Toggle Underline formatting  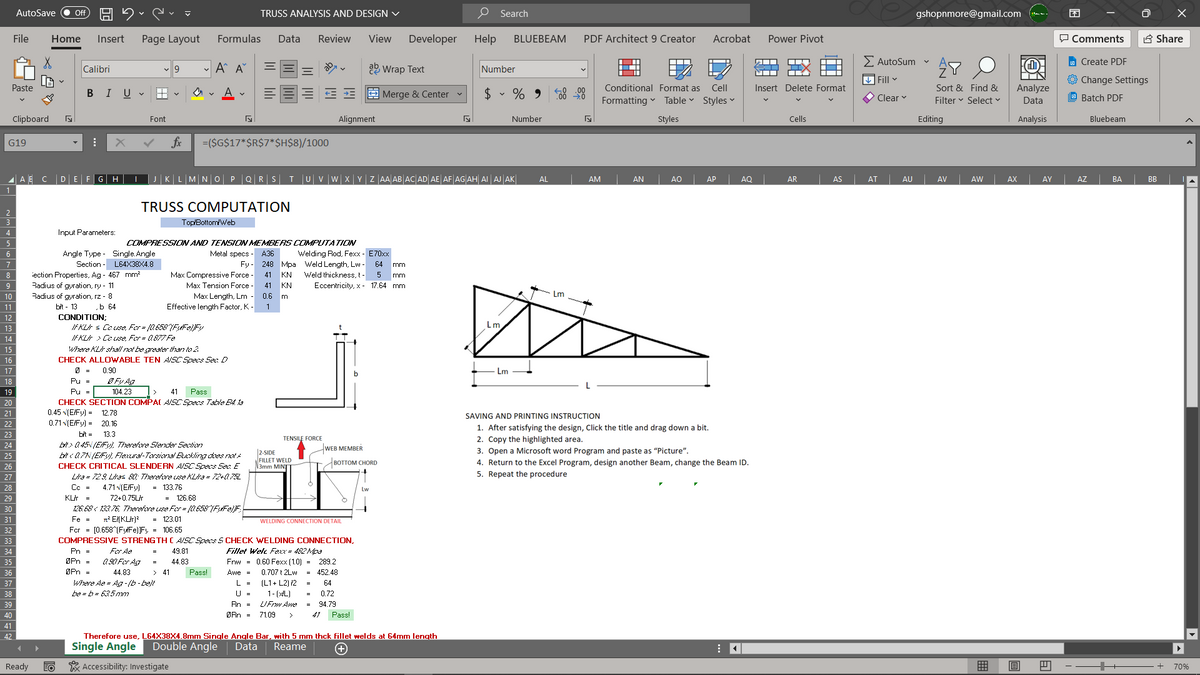125,95
